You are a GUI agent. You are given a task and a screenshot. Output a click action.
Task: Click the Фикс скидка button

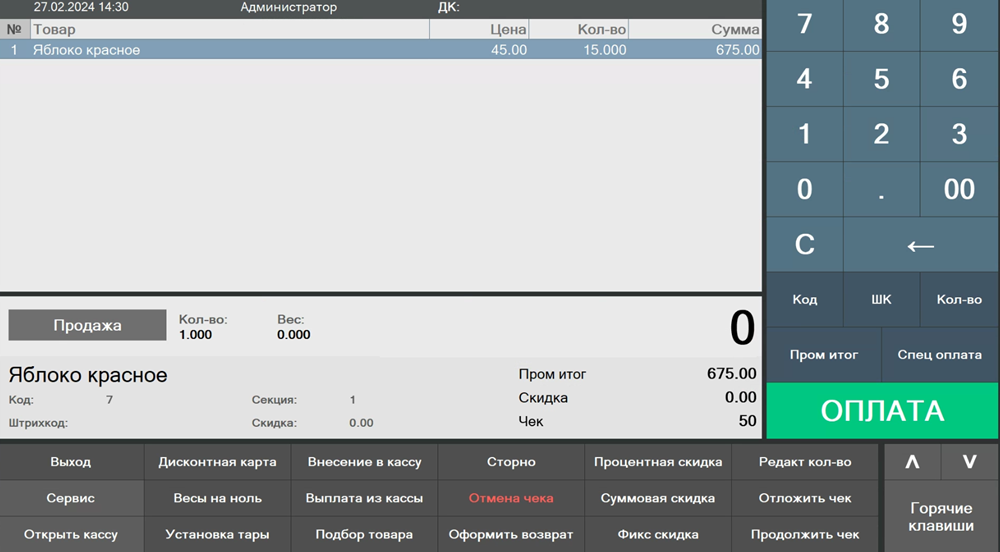(658, 535)
